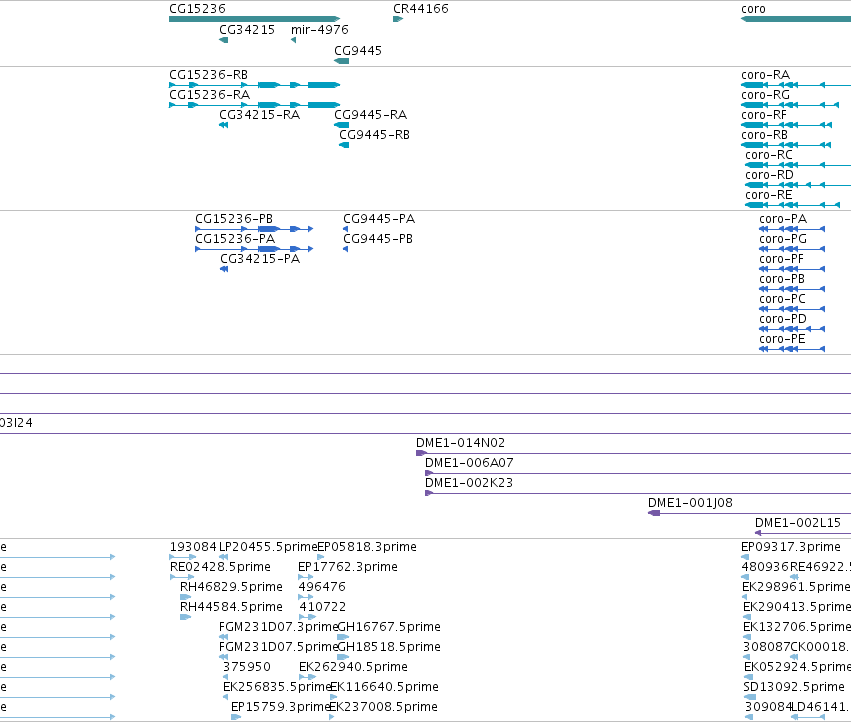Select clone DME1-002K23
This screenshot has width=851, height=722.
point(638,493)
